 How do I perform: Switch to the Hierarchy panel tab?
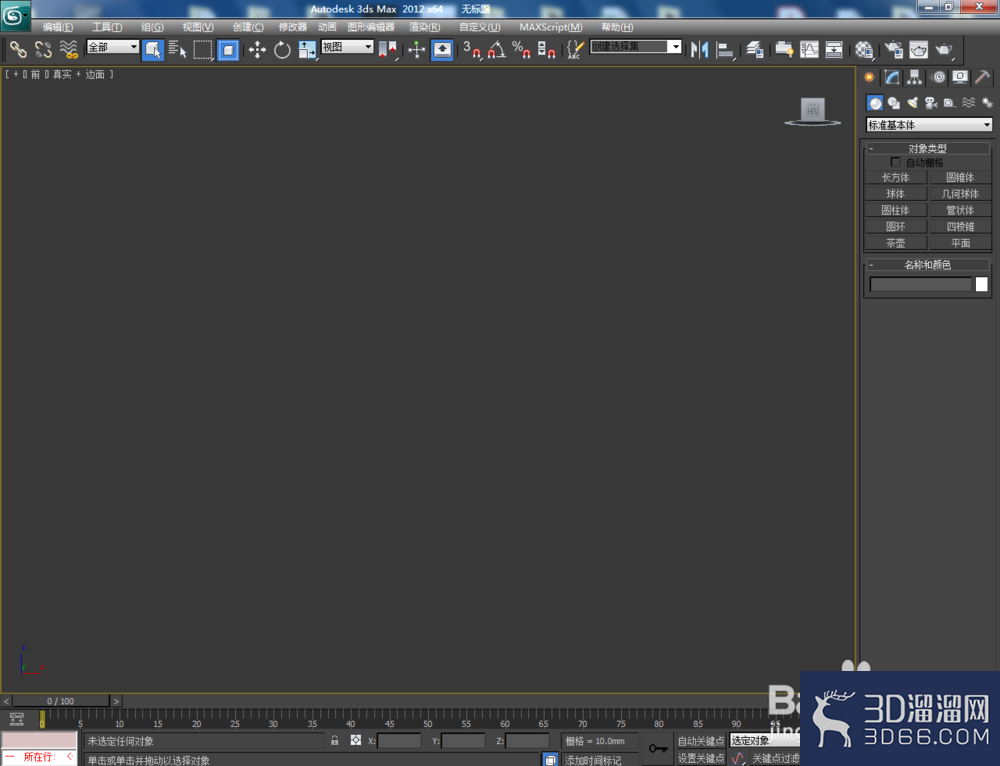tap(915, 78)
